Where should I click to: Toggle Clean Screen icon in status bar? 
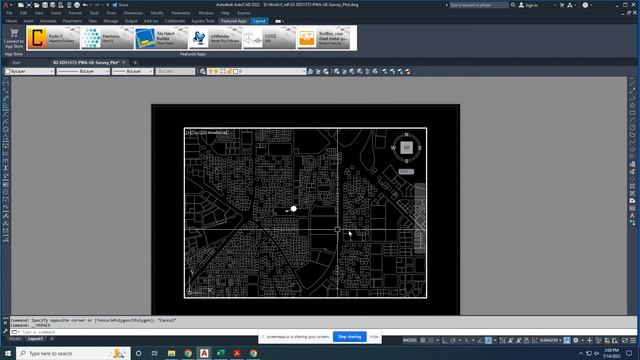(x=624, y=340)
